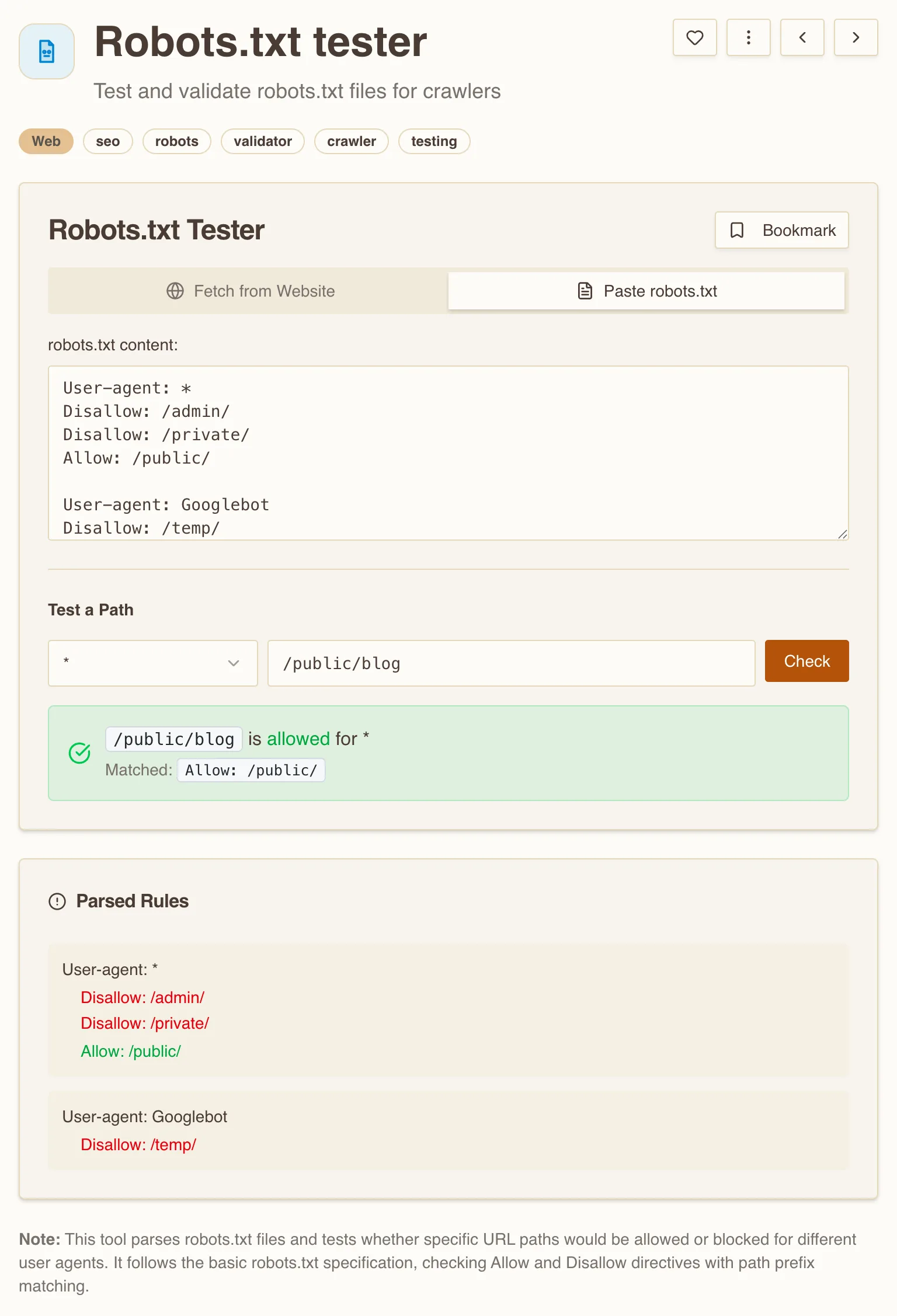Click parsed rule 'Disallow: /private/'
The image size is (897, 1316).
click(x=145, y=1023)
